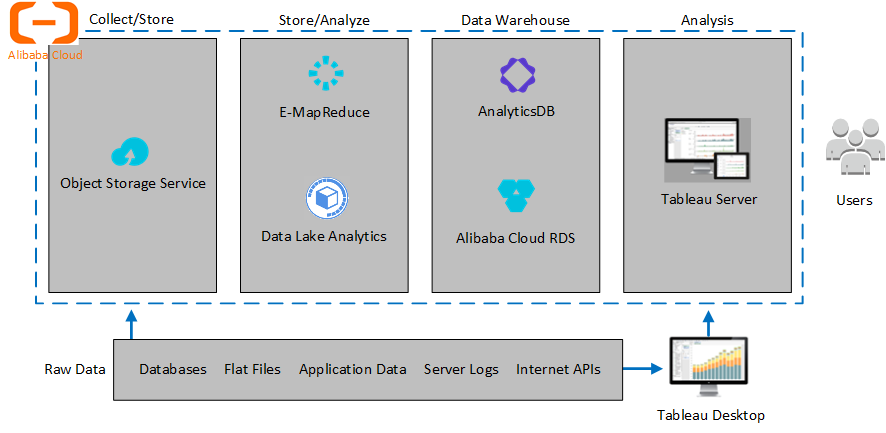Click the Internet APIs label
This screenshot has height=433, width=886.
558,369
